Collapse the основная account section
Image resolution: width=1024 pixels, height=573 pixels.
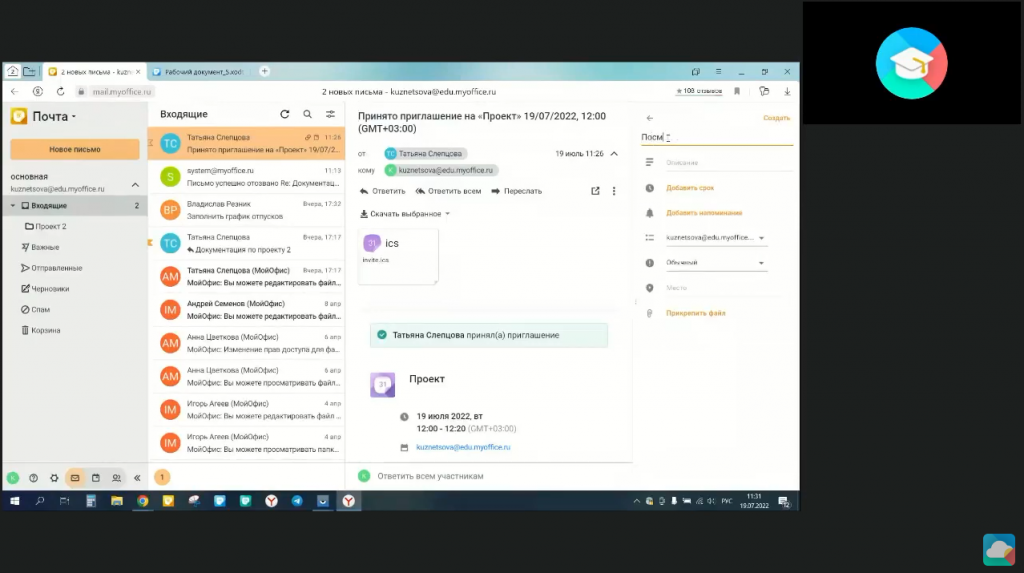(x=135, y=185)
